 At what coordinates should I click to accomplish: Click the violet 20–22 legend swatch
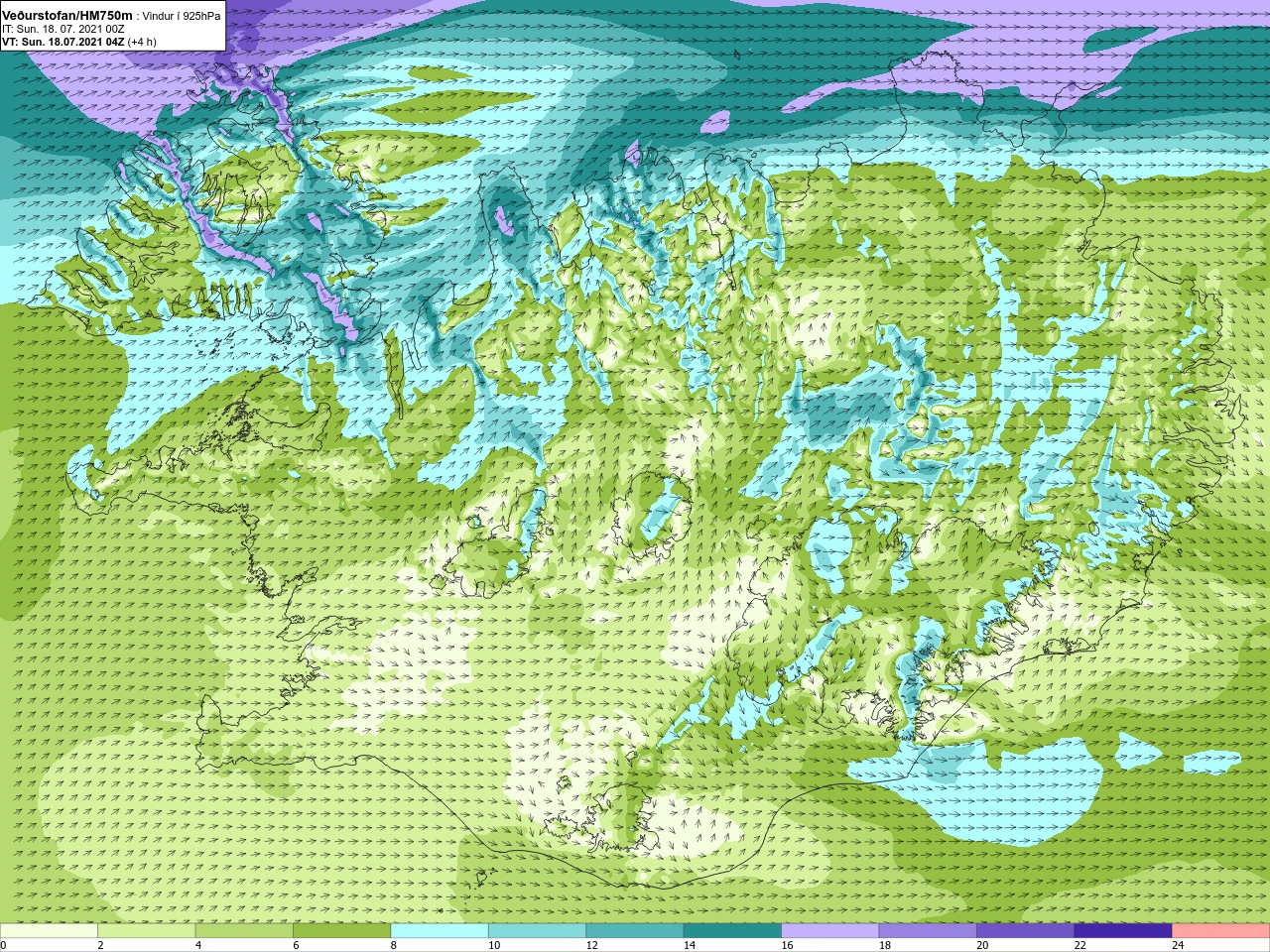(1026, 931)
